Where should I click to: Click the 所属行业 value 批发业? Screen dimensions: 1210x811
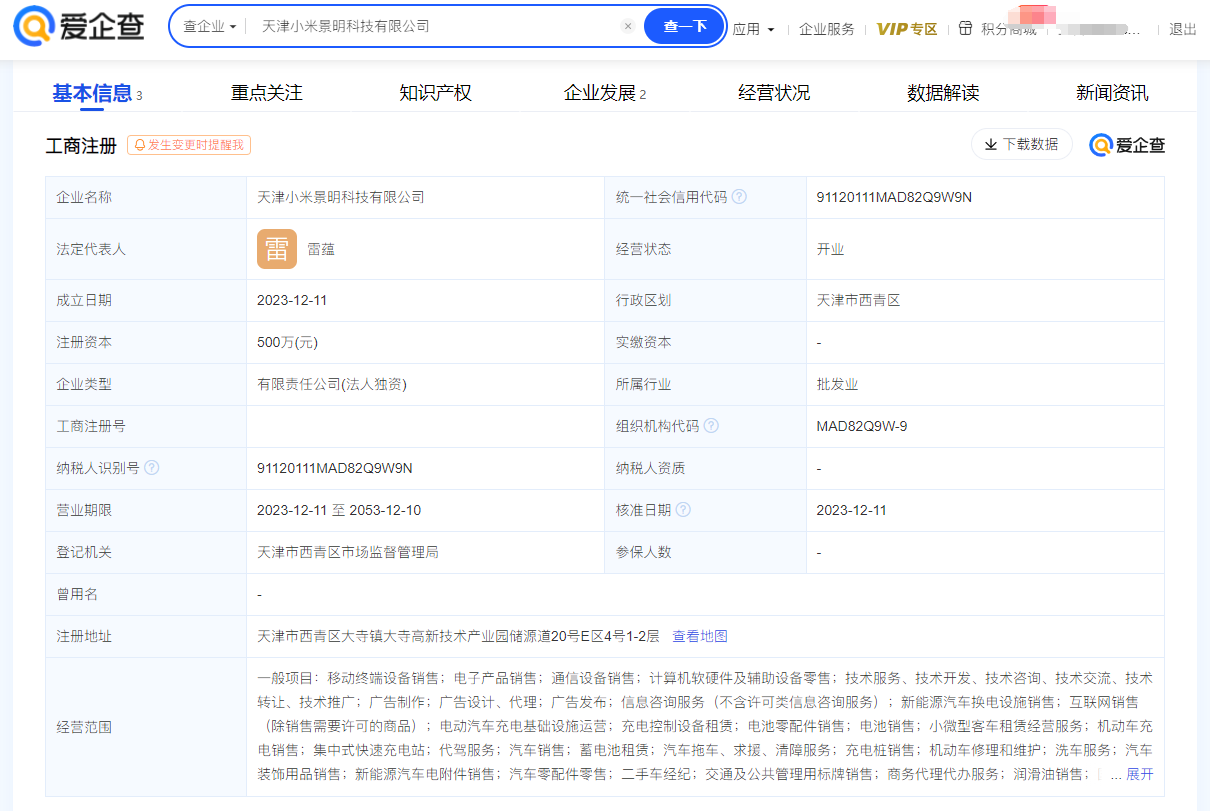[837, 384]
